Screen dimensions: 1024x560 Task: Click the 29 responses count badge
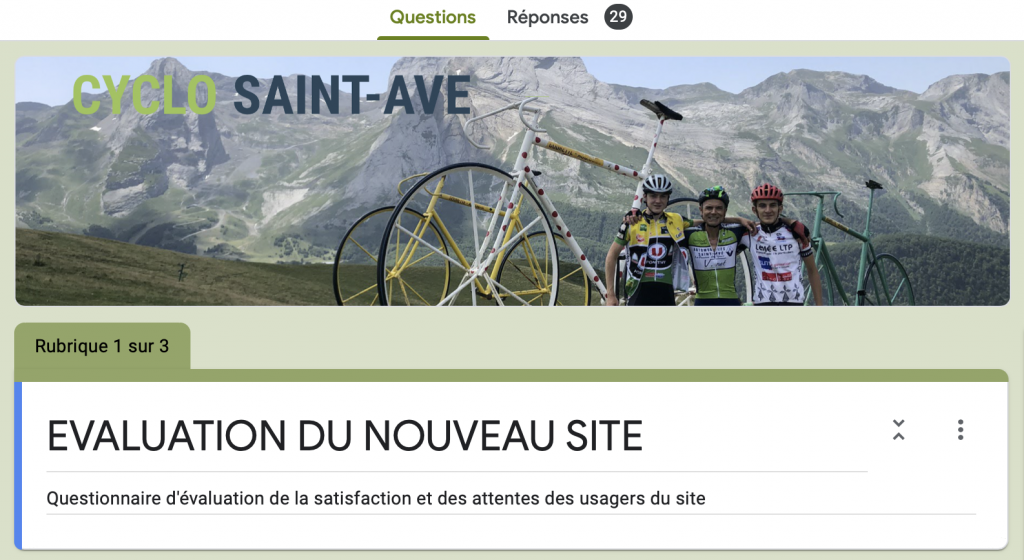pyautogui.click(x=618, y=17)
